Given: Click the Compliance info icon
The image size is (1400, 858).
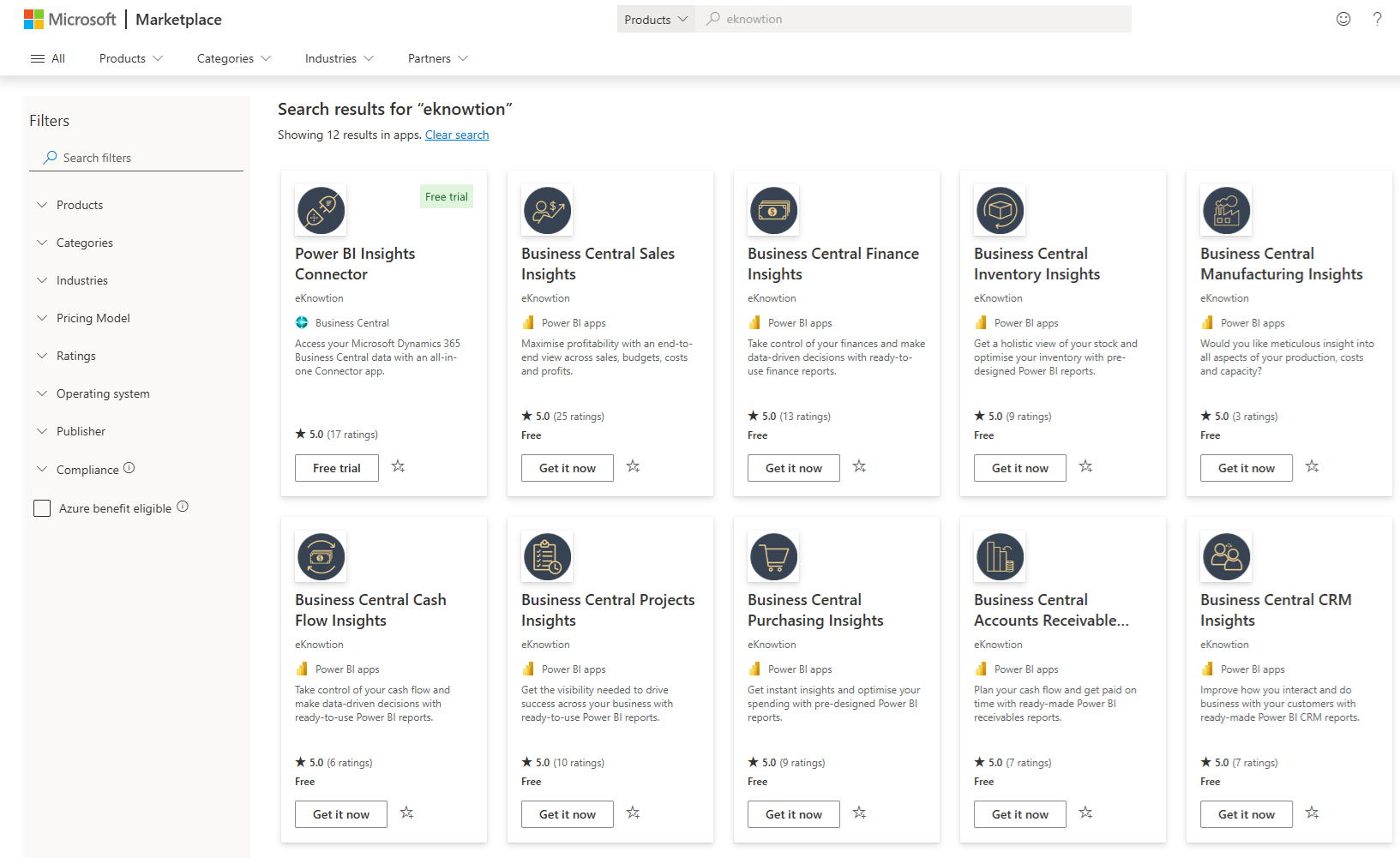Looking at the screenshot, I should click(129, 468).
